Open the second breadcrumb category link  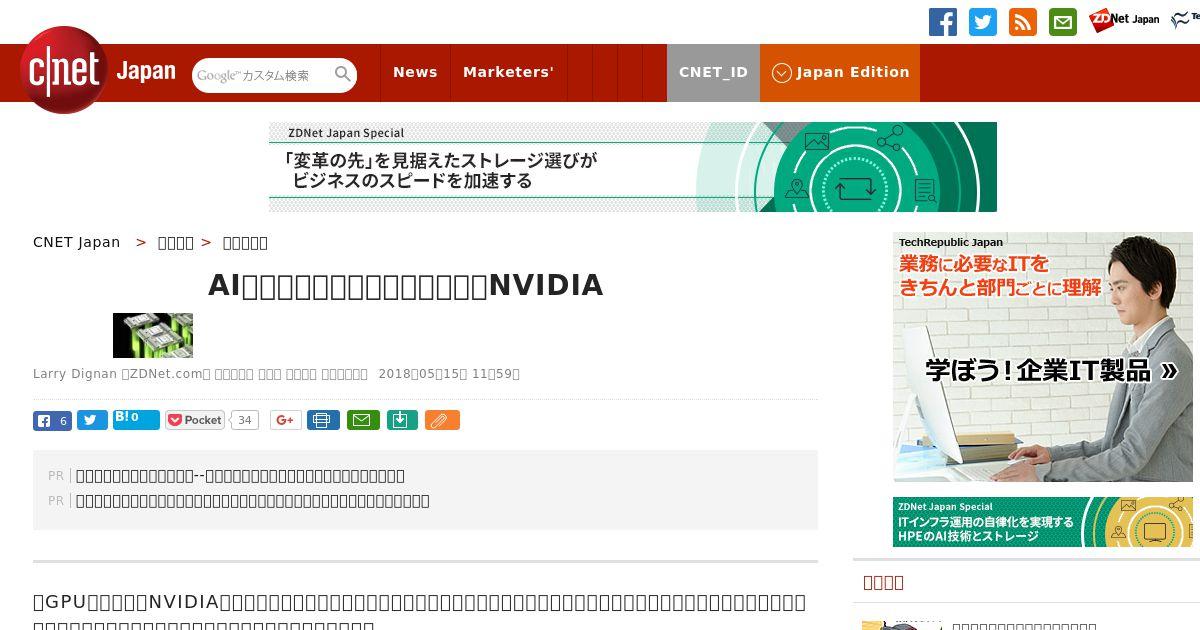click(176, 242)
